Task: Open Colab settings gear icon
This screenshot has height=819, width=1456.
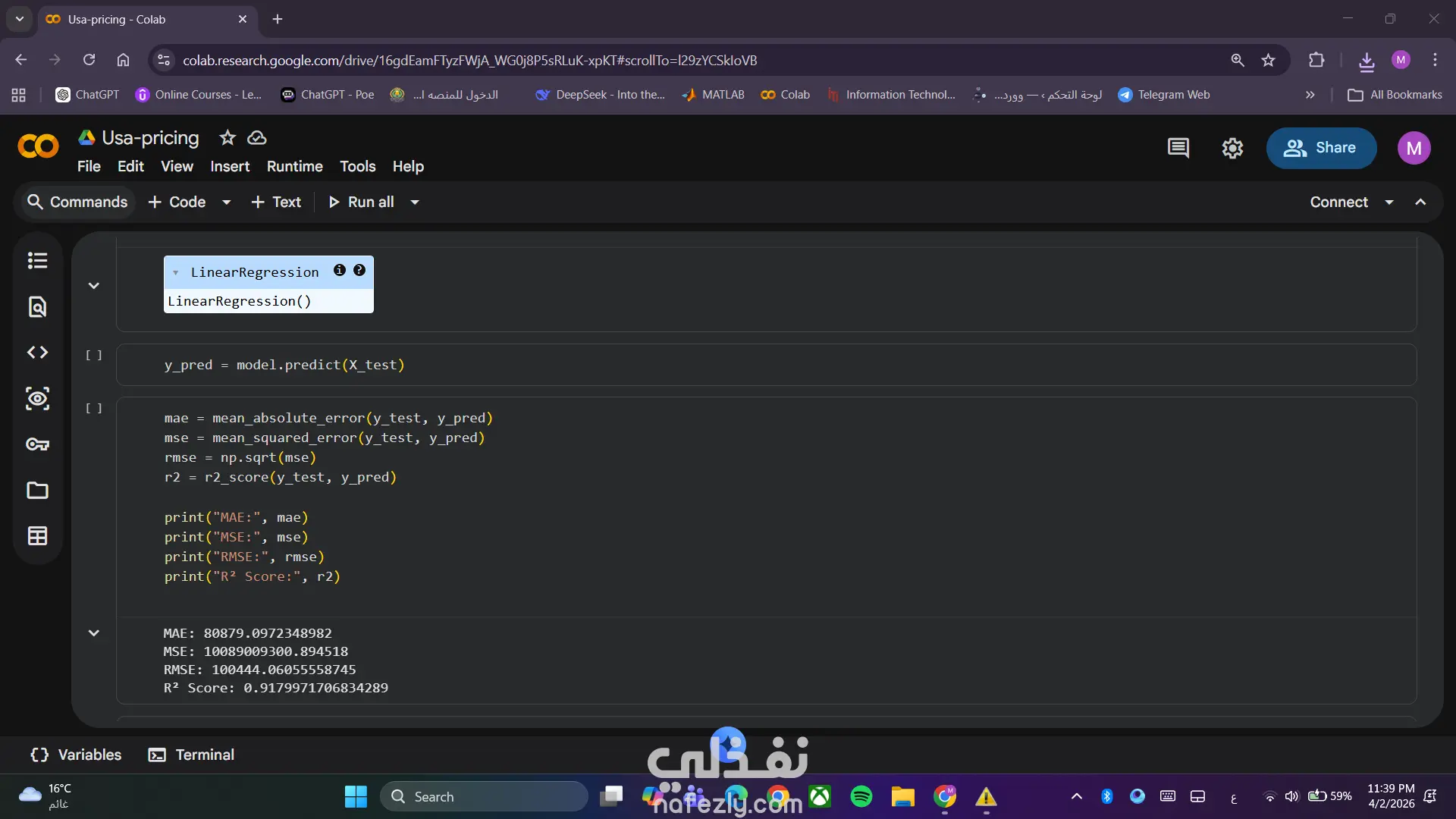Action: (1232, 148)
